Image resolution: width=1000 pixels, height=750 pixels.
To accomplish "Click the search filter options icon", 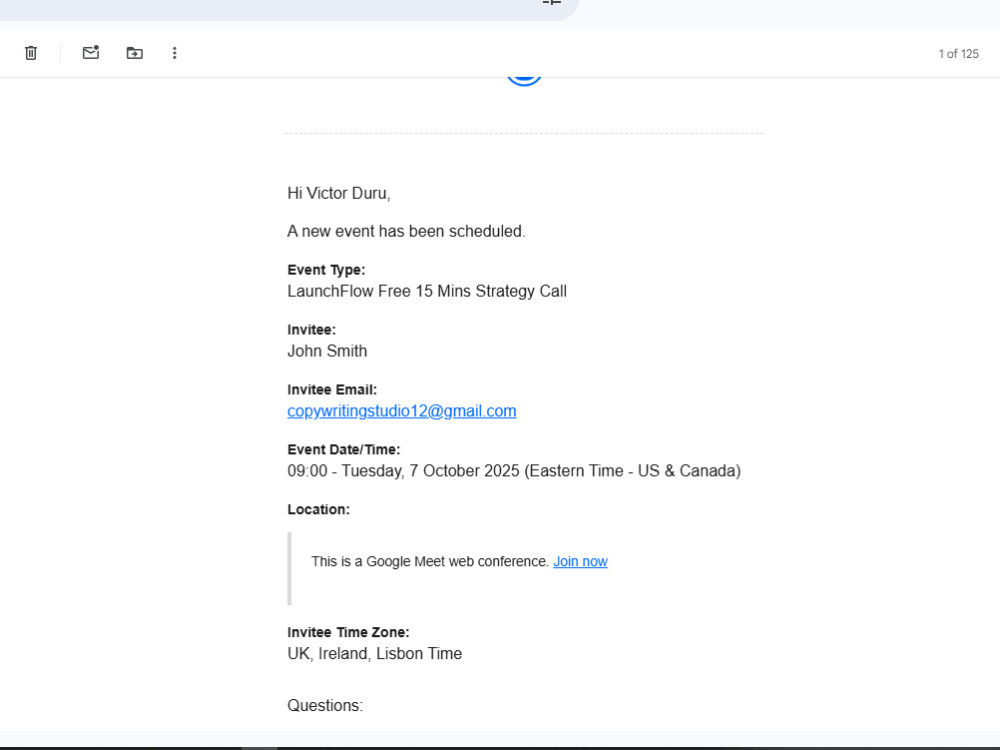I will [552, 3].
